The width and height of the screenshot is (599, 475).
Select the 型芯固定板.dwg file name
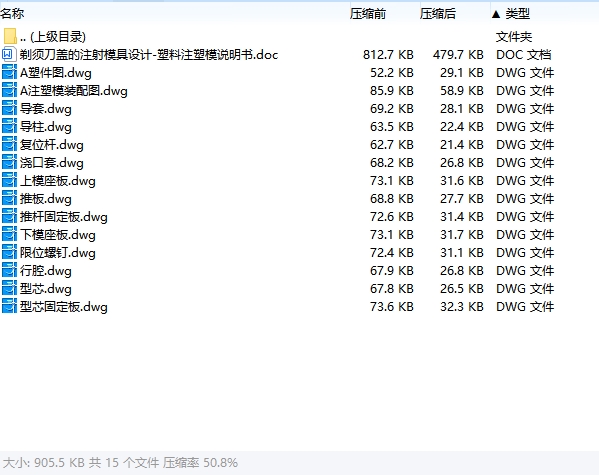click(64, 307)
